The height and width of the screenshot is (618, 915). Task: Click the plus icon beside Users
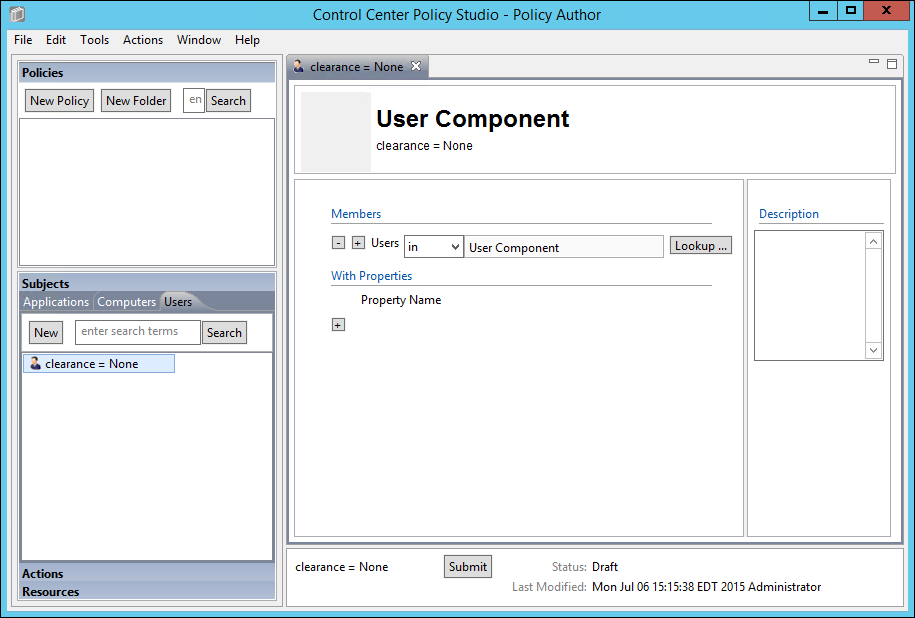click(358, 243)
